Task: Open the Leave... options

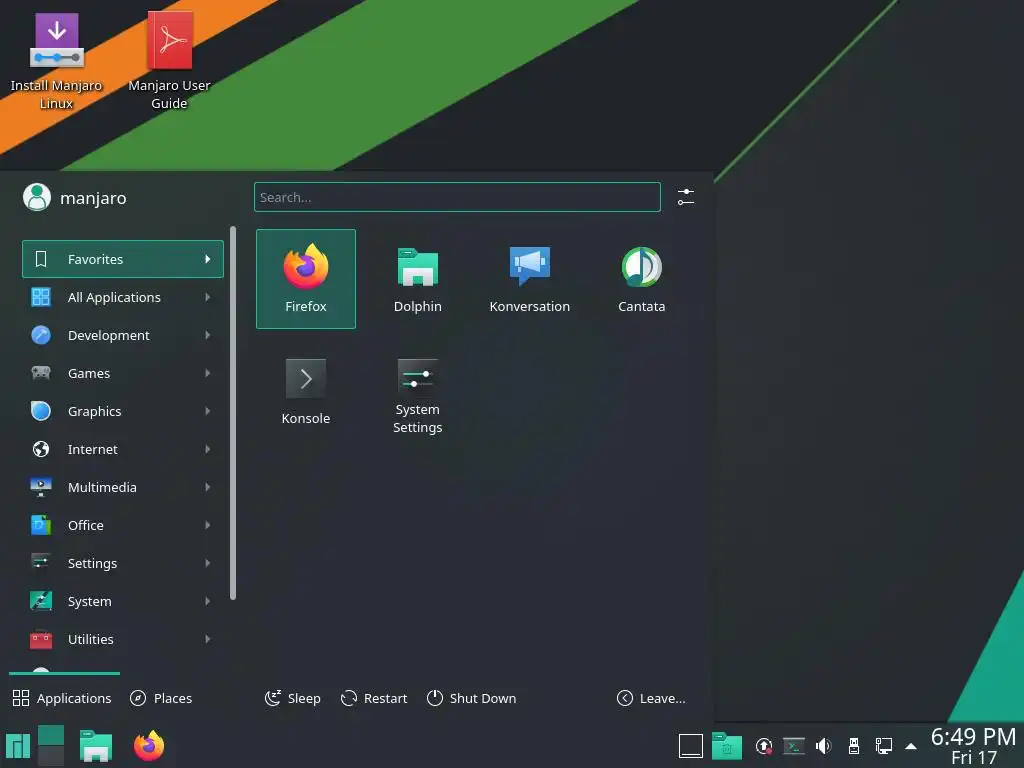Action: coord(651,698)
